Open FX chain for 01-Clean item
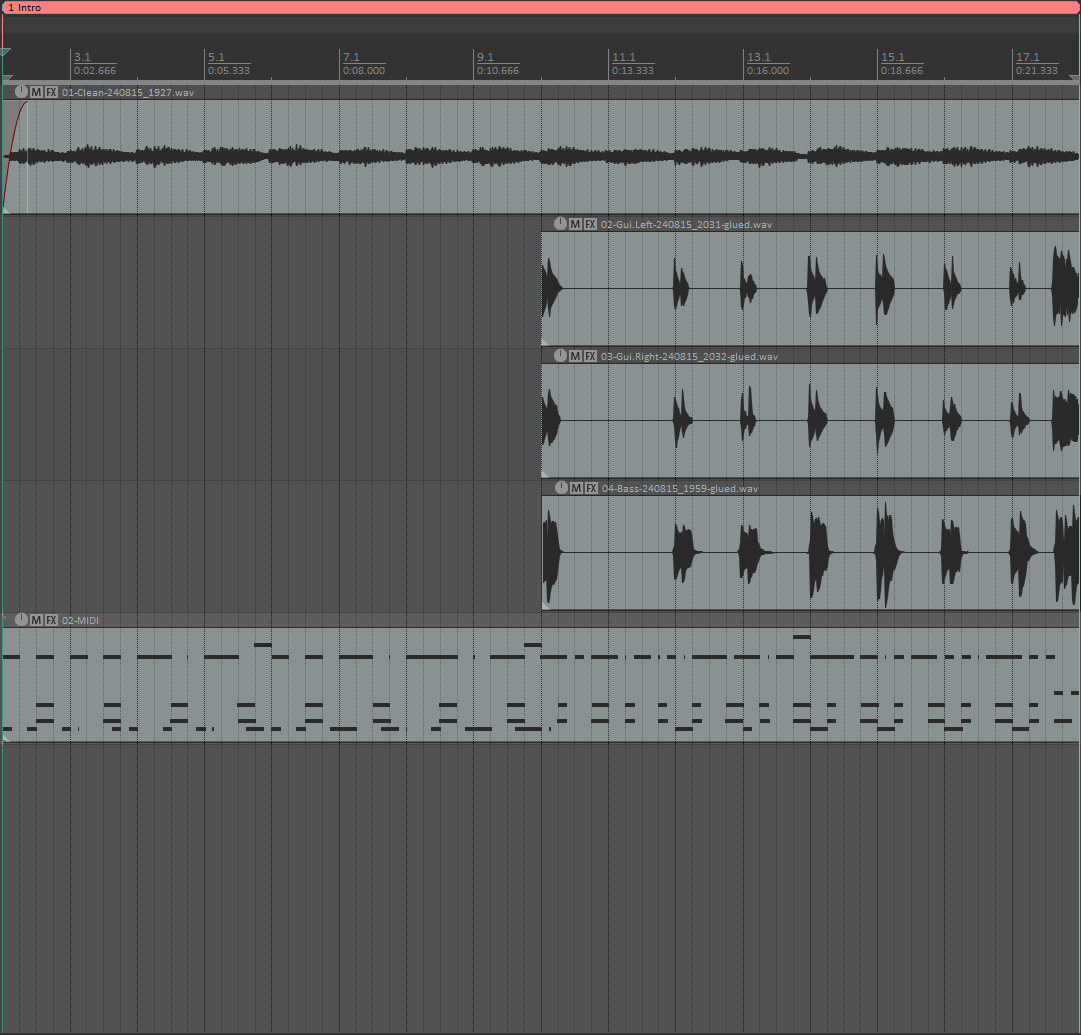 51,92
